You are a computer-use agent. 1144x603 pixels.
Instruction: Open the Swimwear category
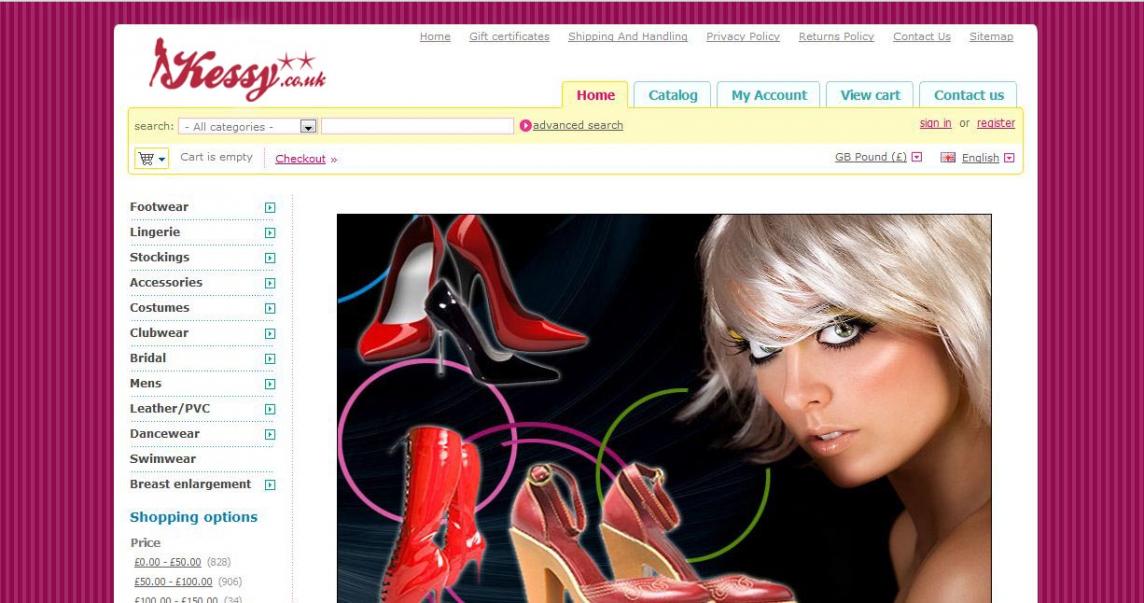coord(163,458)
